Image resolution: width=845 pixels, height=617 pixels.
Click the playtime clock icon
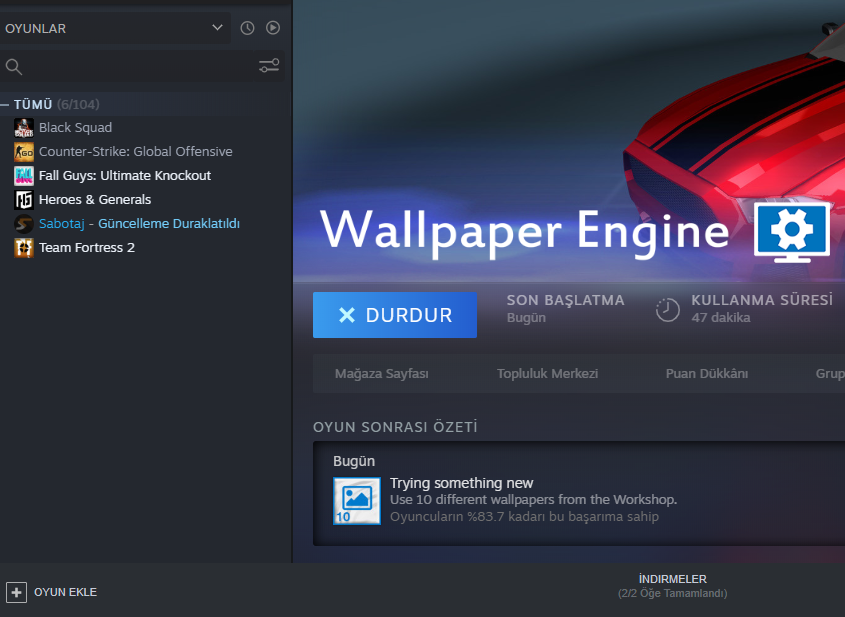pyautogui.click(x=668, y=310)
